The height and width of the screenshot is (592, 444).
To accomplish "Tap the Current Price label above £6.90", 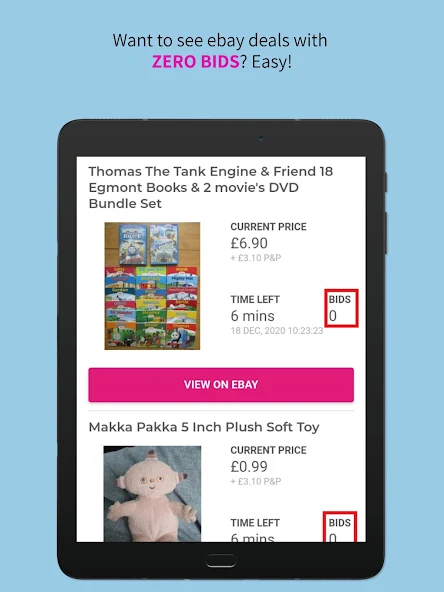I will (x=268, y=227).
